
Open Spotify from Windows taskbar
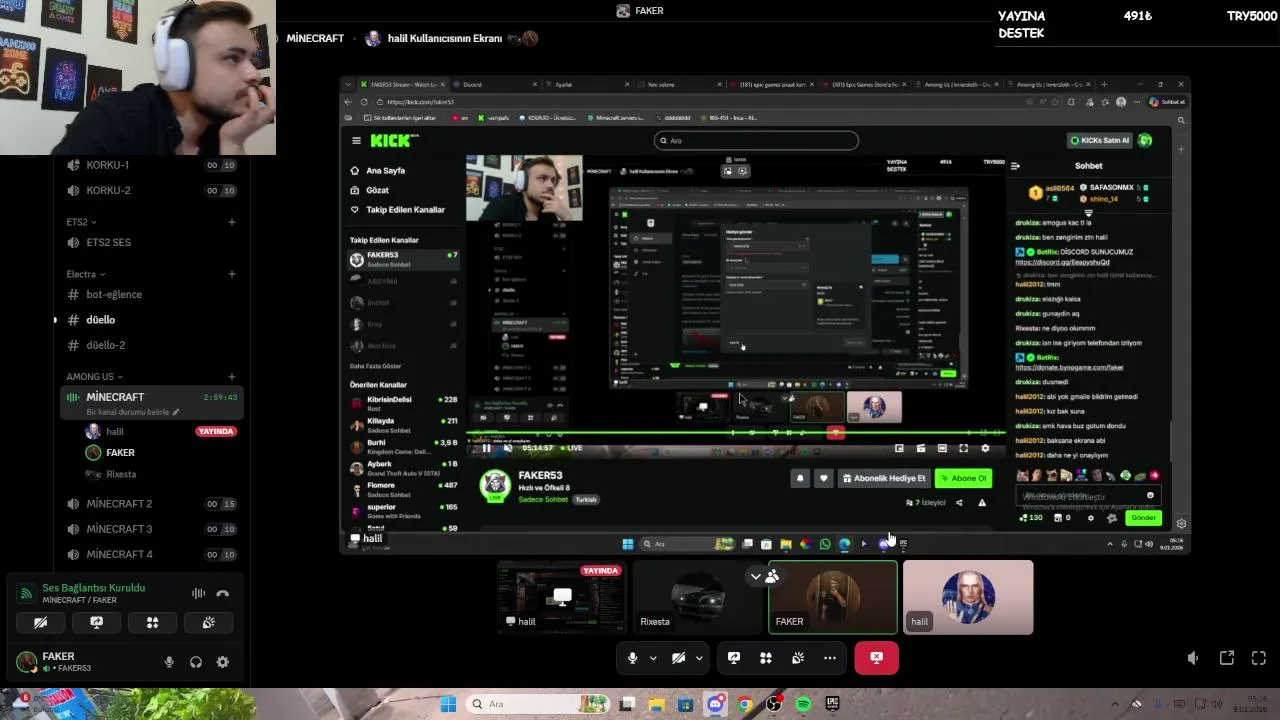[x=803, y=704]
